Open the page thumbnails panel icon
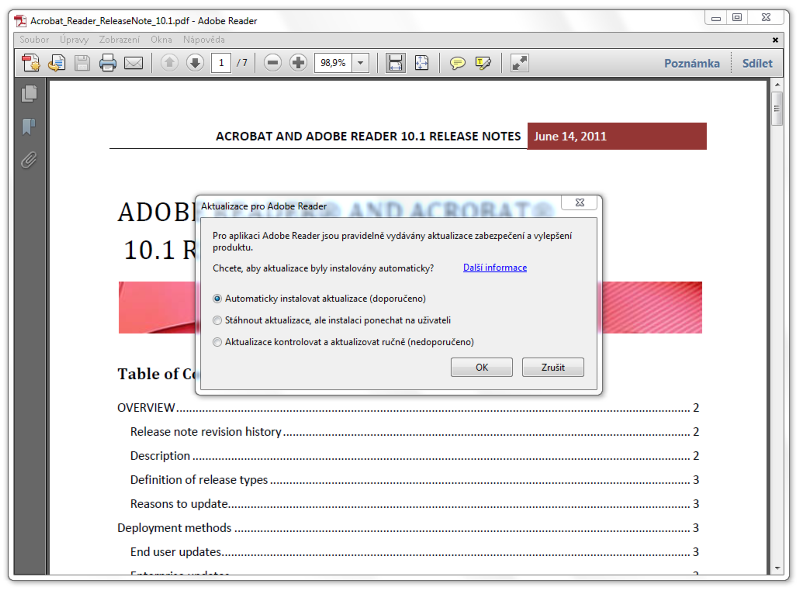The image size is (800, 591). (29, 93)
